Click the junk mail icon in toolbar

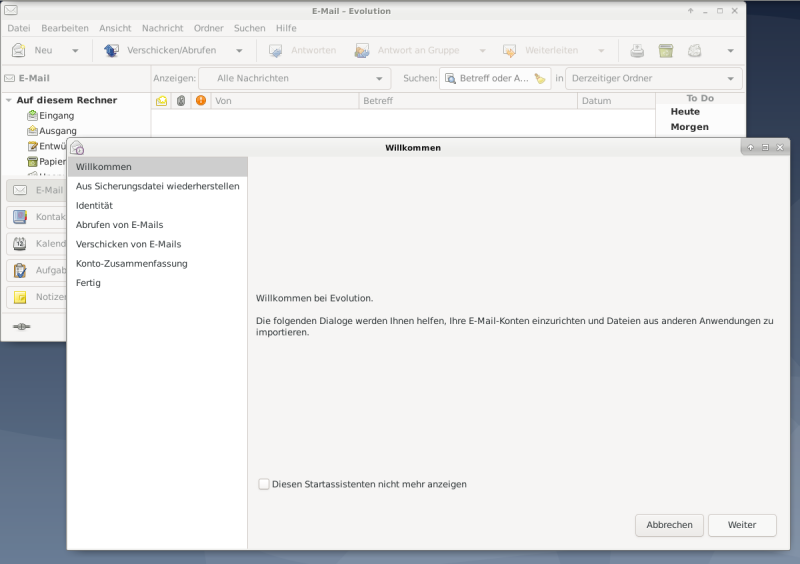[x=694, y=50]
